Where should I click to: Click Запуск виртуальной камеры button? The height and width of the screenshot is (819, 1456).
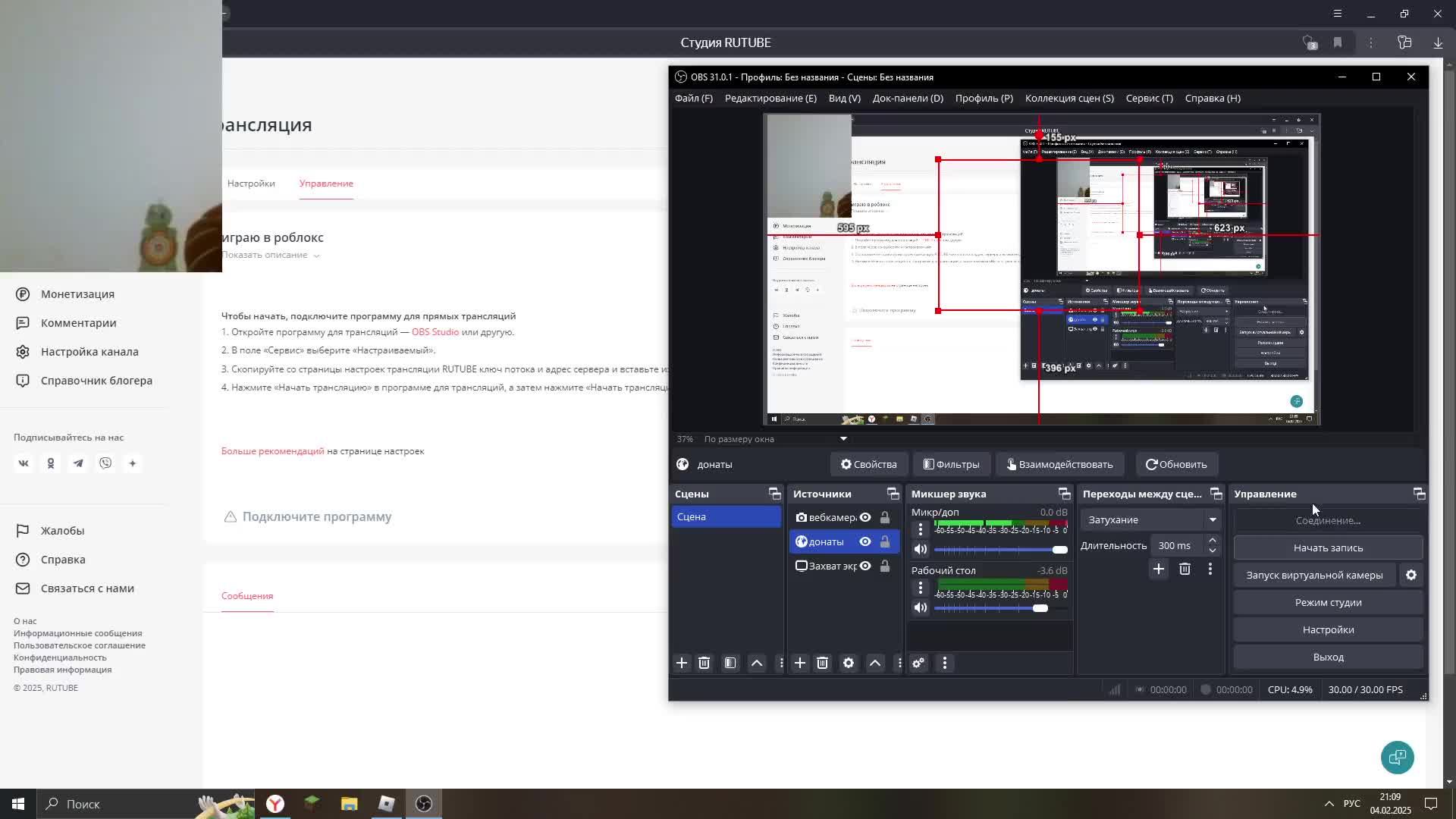(1315, 575)
